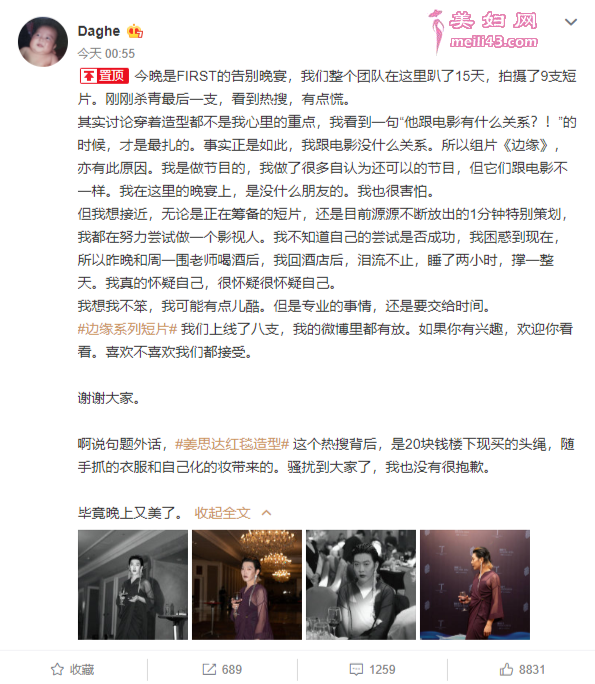Click the comment bubble icon
This screenshot has width=595, height=684.
pos(356,669)
